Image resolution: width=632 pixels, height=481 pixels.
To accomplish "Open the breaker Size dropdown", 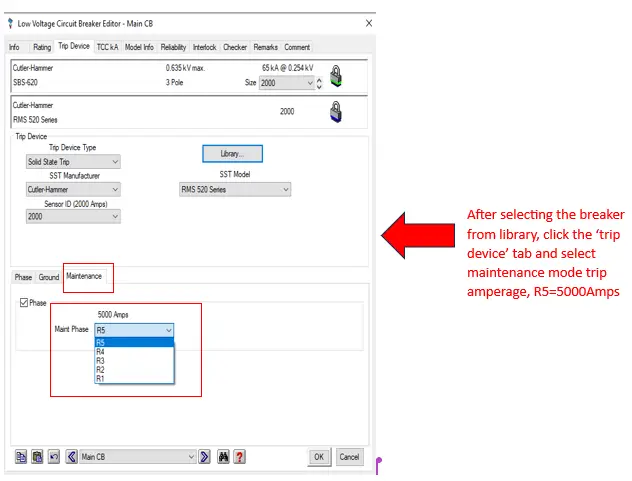I will click(287, 83).
